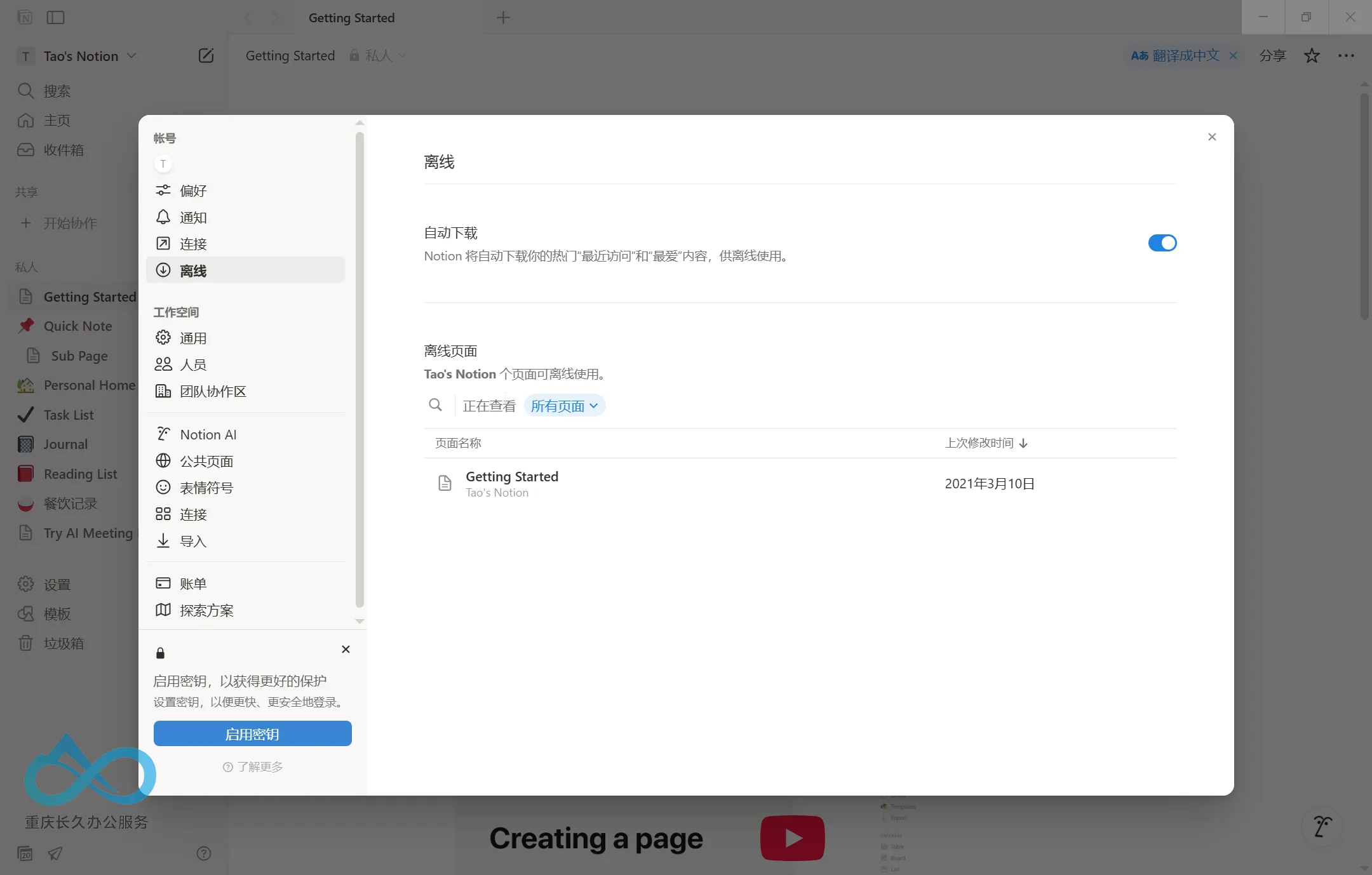Click the settings sidebar scroll-down arrow
Image resolution: width=1372 pixels, height=875 pixels.
(x=360, y=622)
